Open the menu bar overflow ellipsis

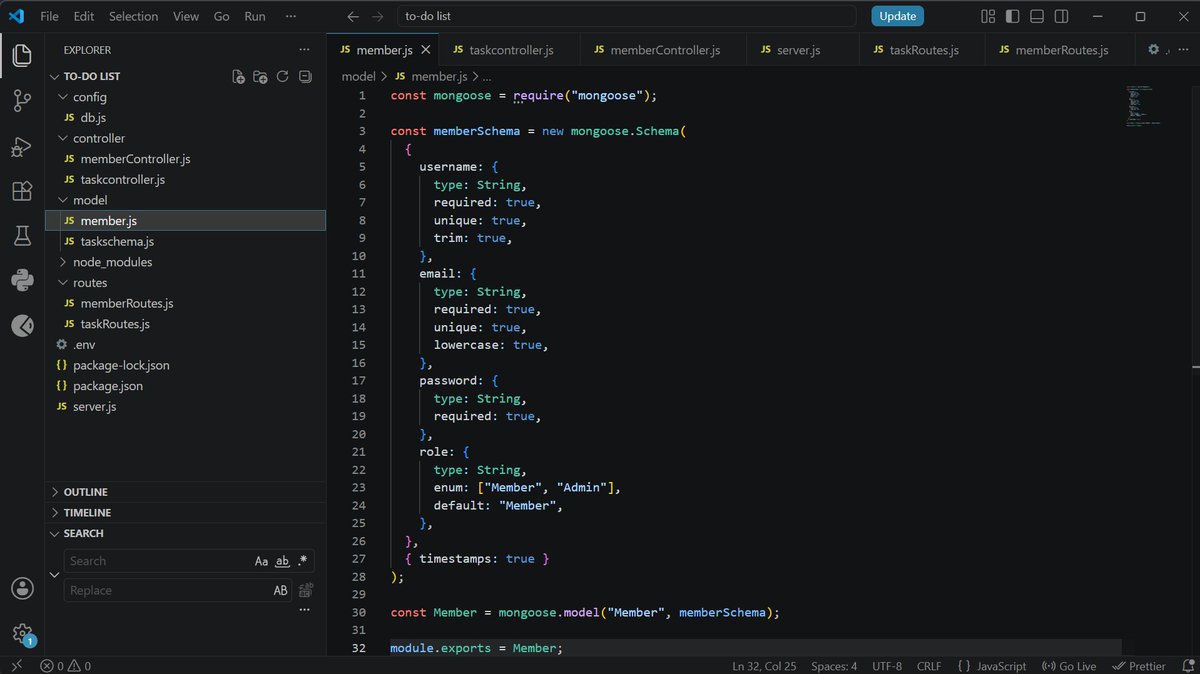290,16
